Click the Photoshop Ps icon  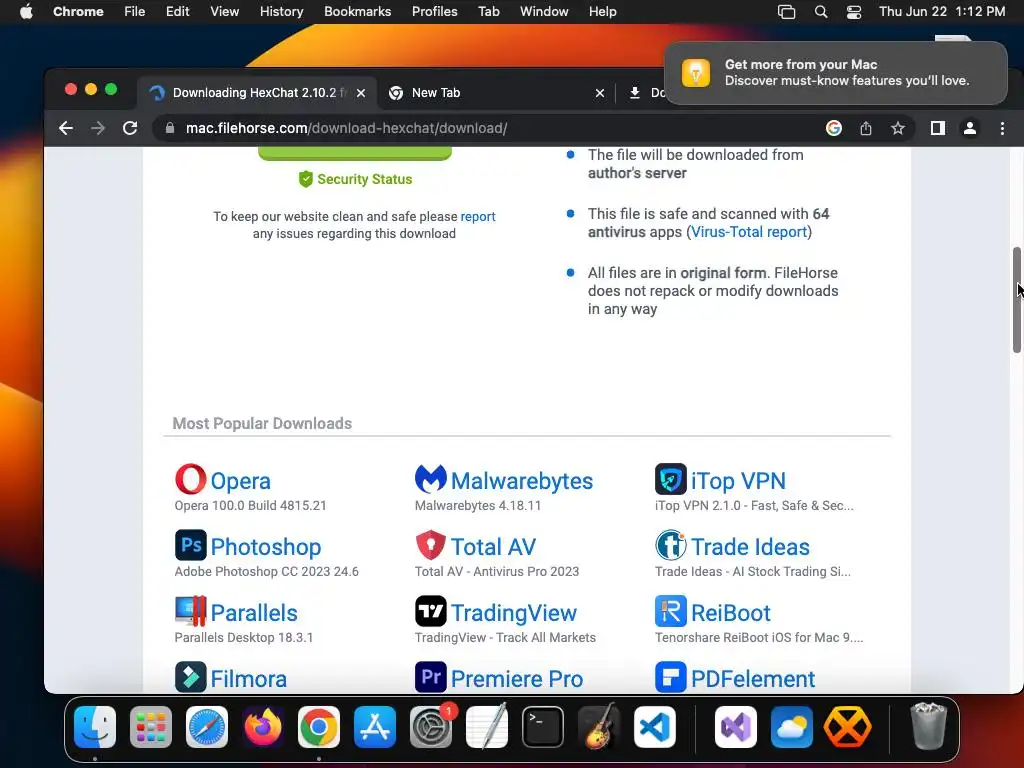pos(190,545)
